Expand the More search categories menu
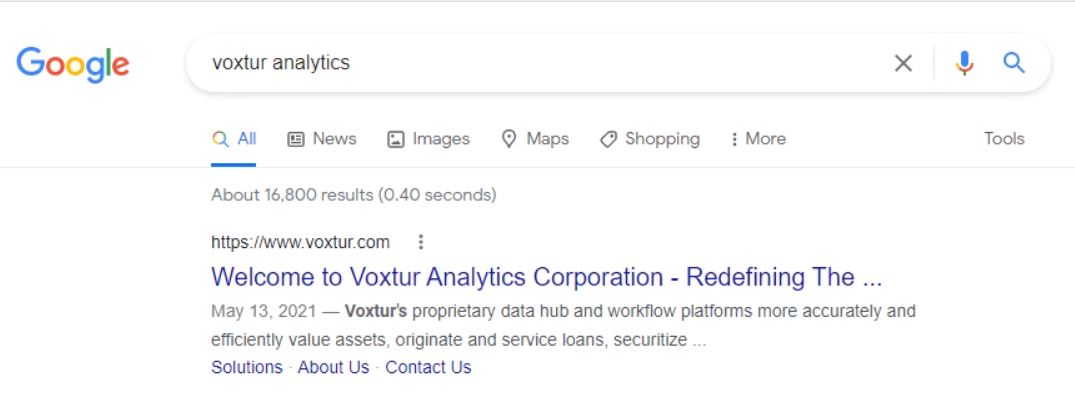This screenshot has width=1075, height=398. click(x=758, y=139)
